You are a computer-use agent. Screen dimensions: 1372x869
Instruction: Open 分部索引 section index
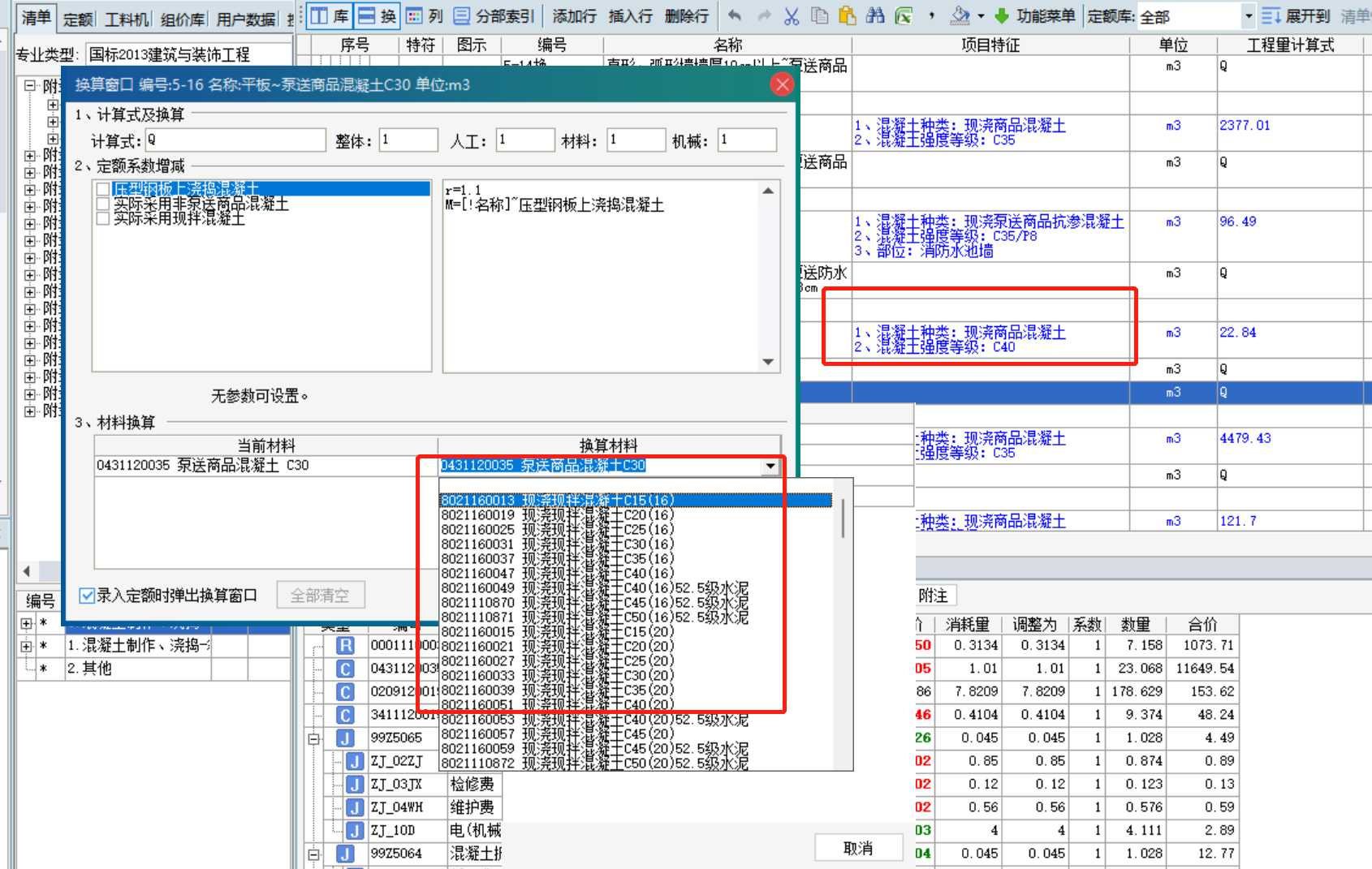[x=494, y=16]
